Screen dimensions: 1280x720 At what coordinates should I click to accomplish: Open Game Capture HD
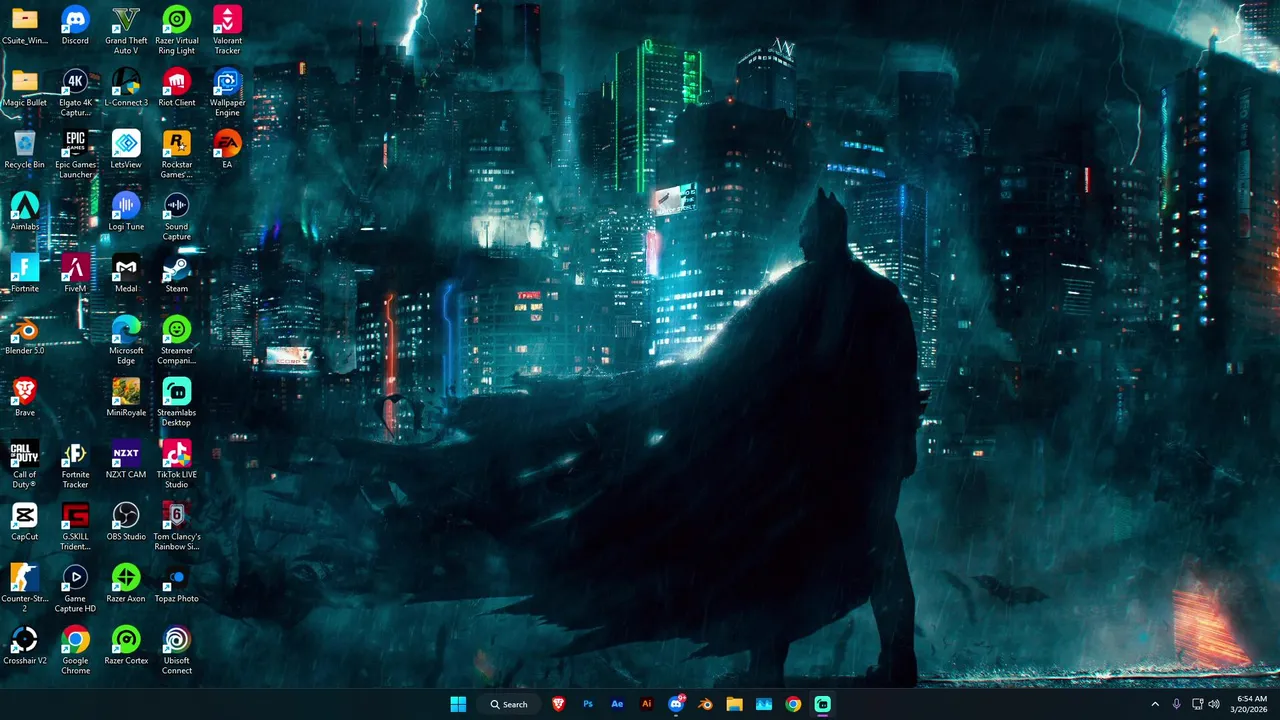(75, 589)
